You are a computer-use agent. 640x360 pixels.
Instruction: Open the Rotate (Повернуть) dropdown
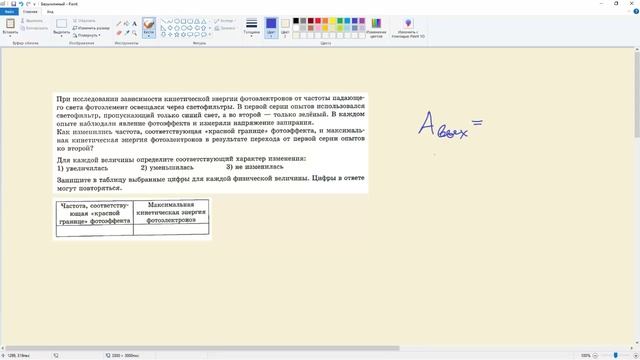[87, 36]
